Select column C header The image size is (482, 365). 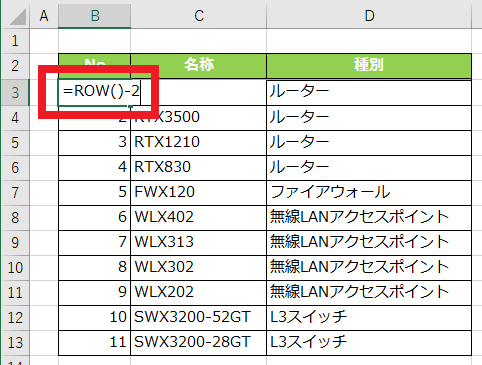[x=199, y=16]
